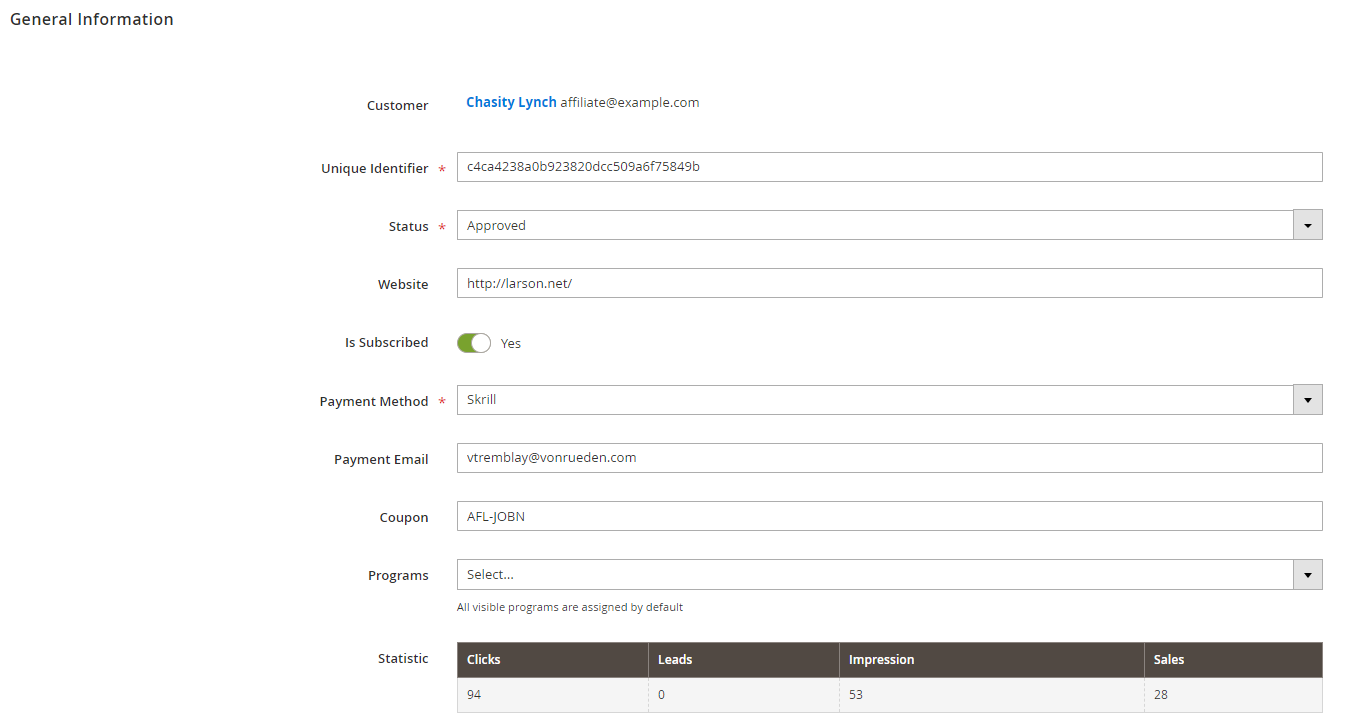1353x723 pixels.
Task: Click the Clicks column header
Action: (552, 660)
